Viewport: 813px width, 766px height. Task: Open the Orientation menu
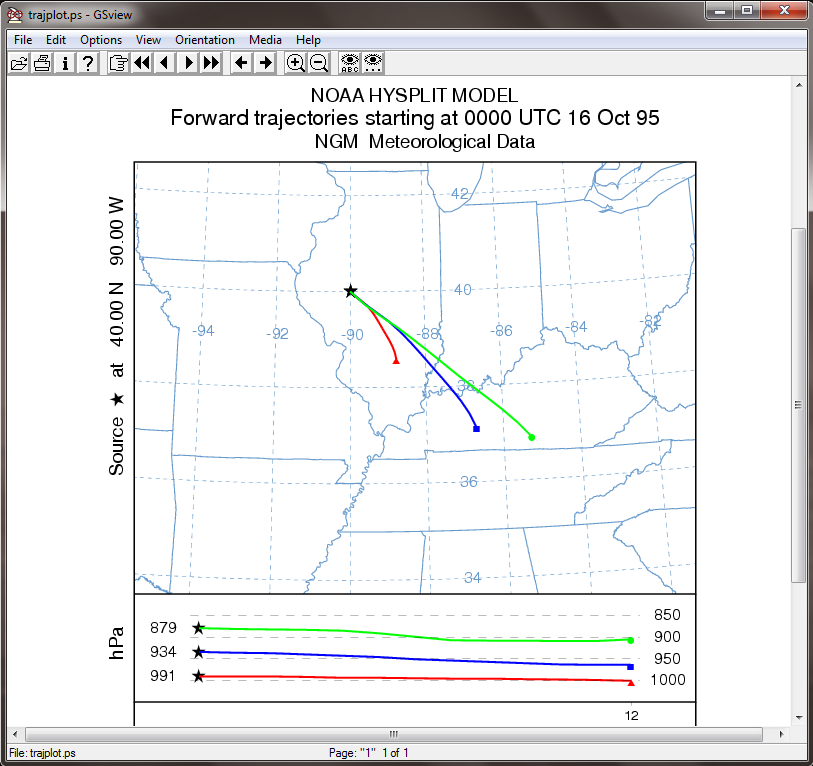205,40
